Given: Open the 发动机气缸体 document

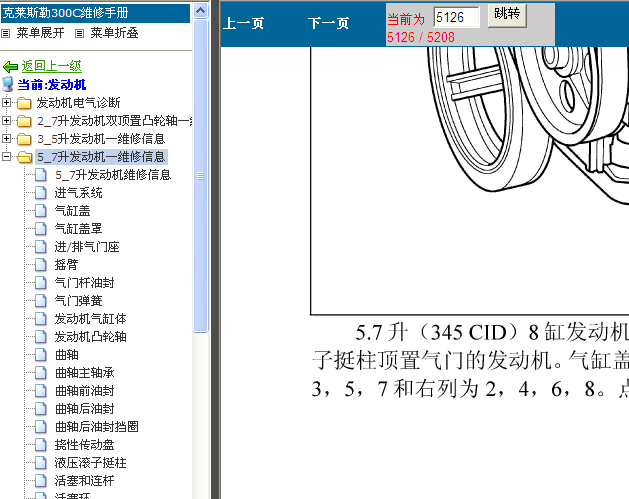Looking at the screenshot, I should (91, 319).
